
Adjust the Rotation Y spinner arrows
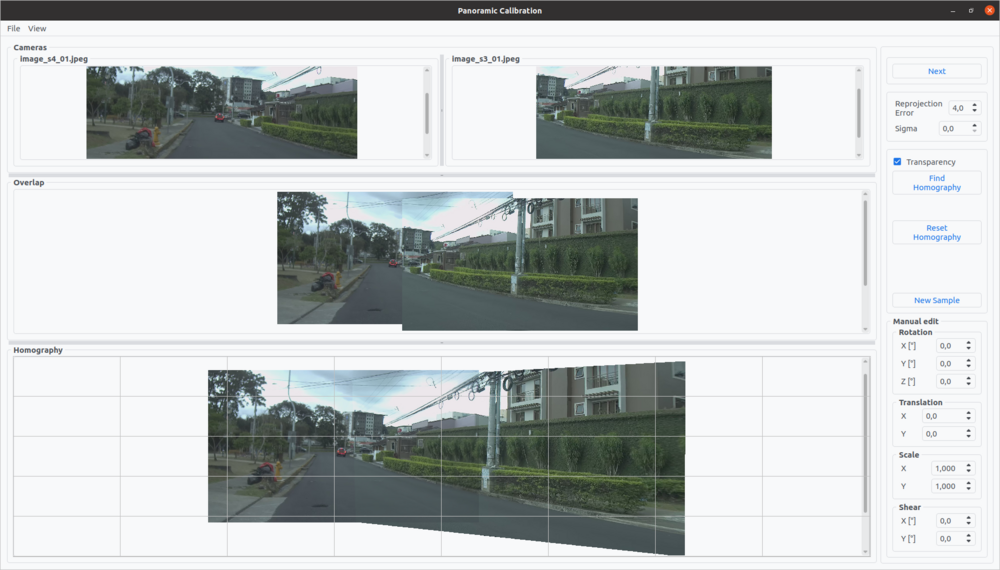(x=969, y=363)
